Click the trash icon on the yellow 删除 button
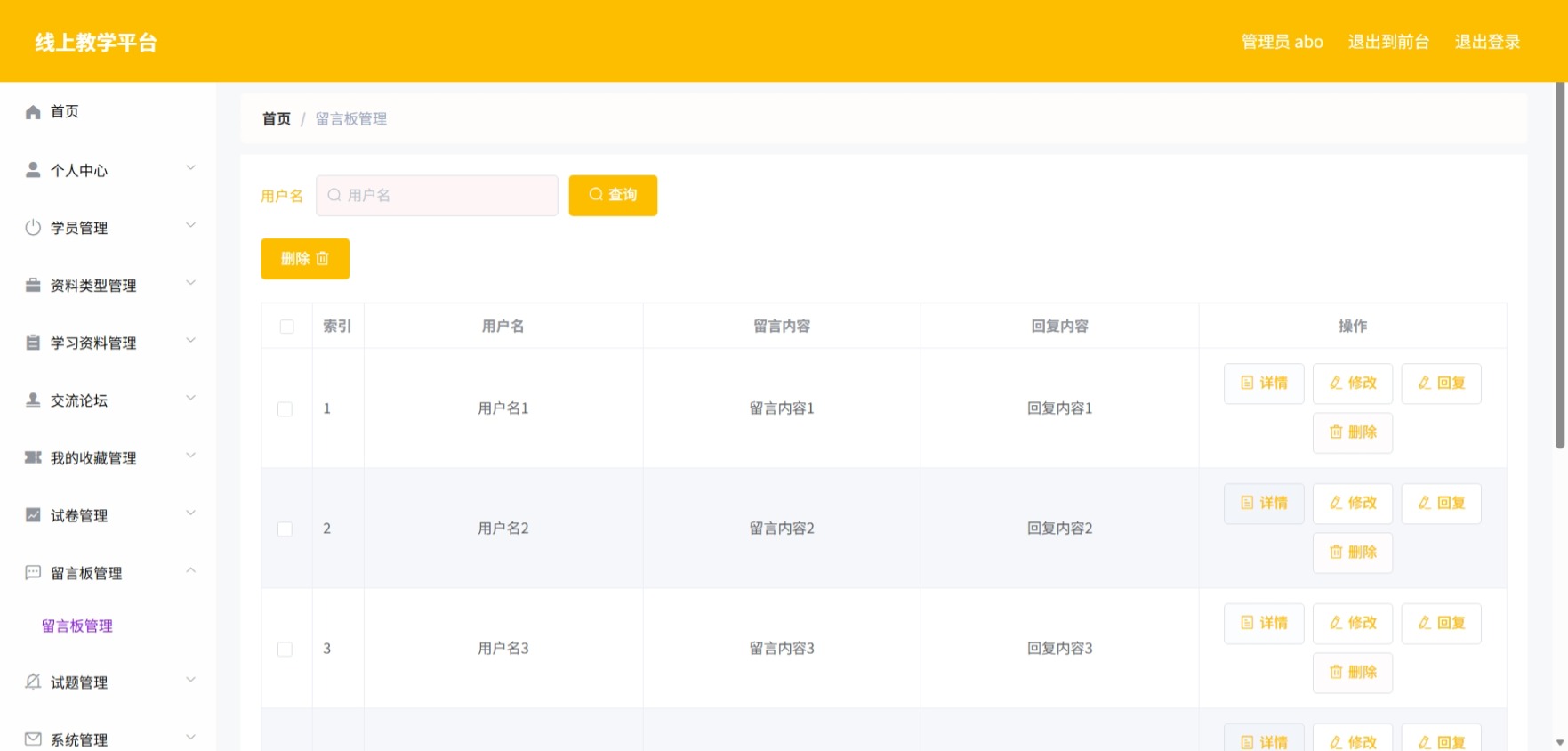Viewport: 1568px width, 751px height. 323,259
